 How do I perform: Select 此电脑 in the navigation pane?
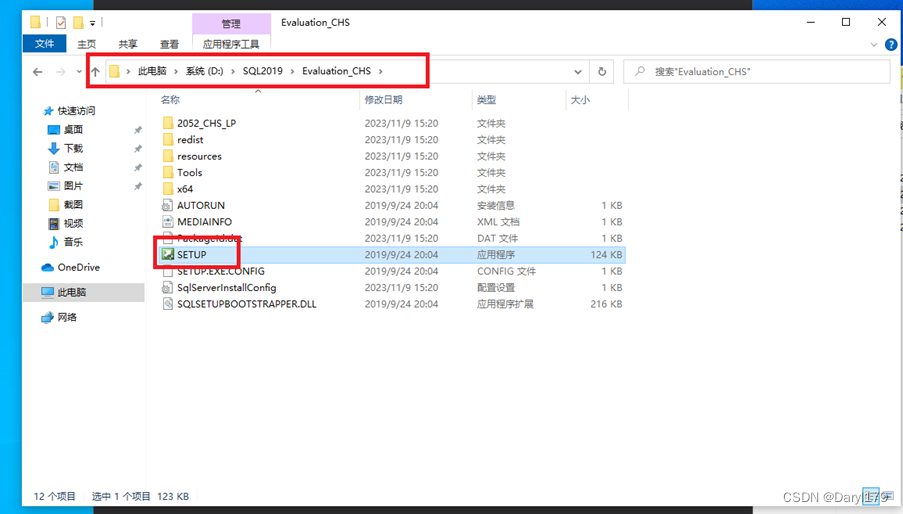(x=72, y=292)
